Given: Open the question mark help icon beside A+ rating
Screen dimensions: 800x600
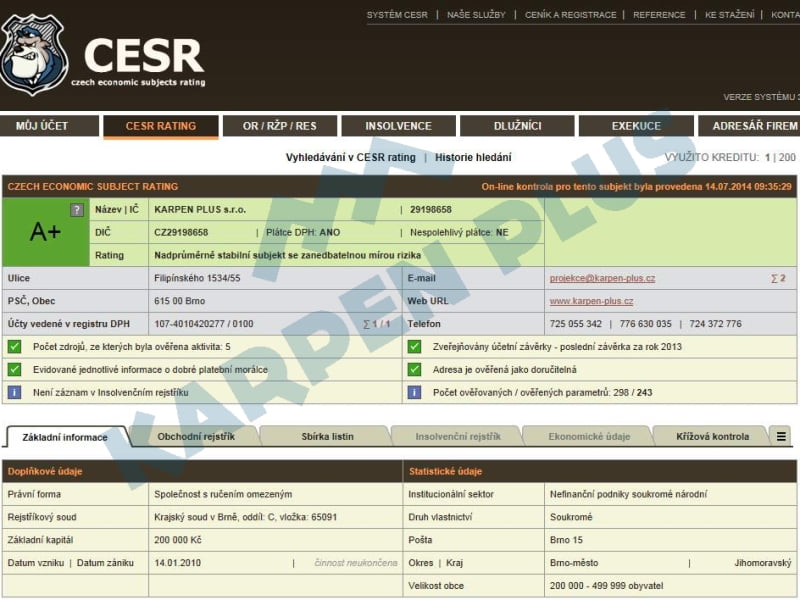Looking at the screenshot, I should pos(77,210).
